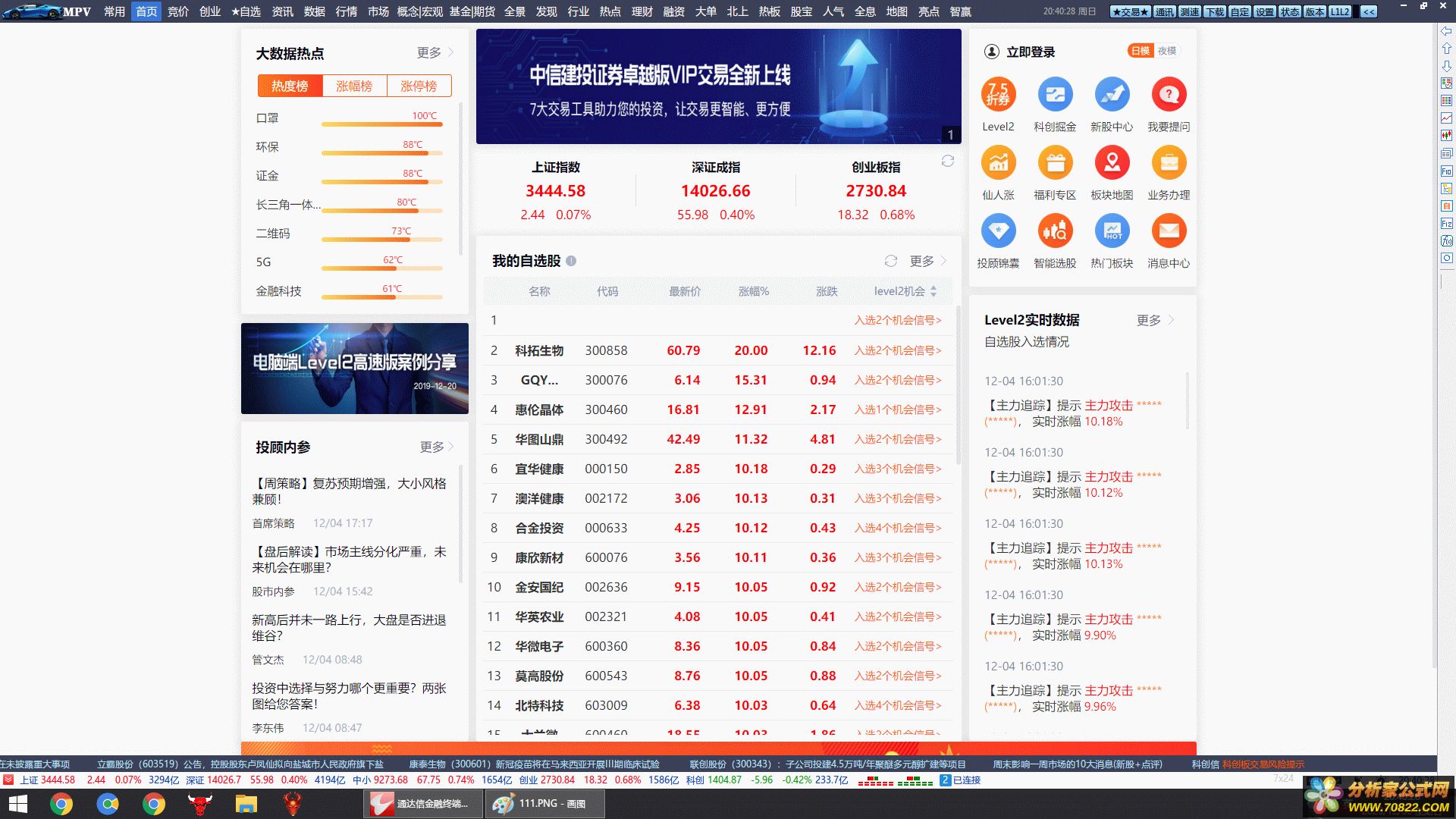Click the 设置 toolbar button
The image size is (1456, 819).
point(1264,11)
